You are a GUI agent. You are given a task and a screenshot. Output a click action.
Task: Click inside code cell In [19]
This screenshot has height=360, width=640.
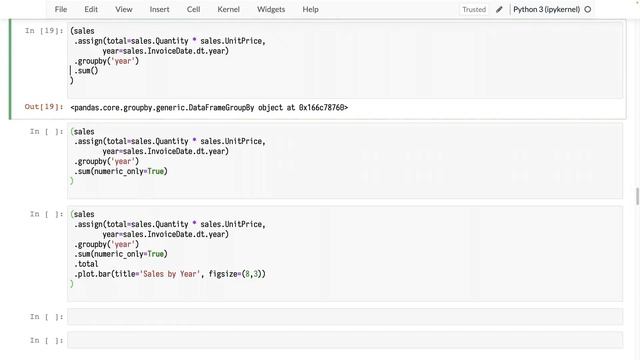click(x=345, y=60)
